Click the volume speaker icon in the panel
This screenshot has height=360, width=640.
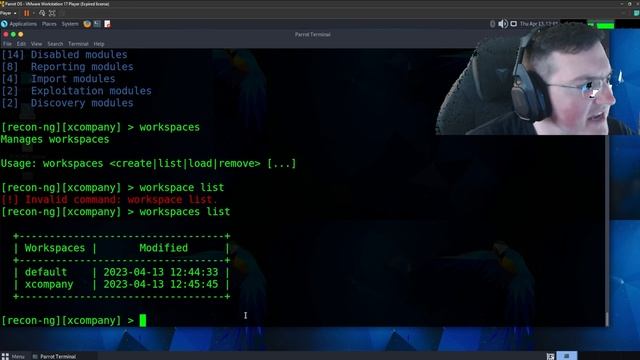[x=503, y=24]
